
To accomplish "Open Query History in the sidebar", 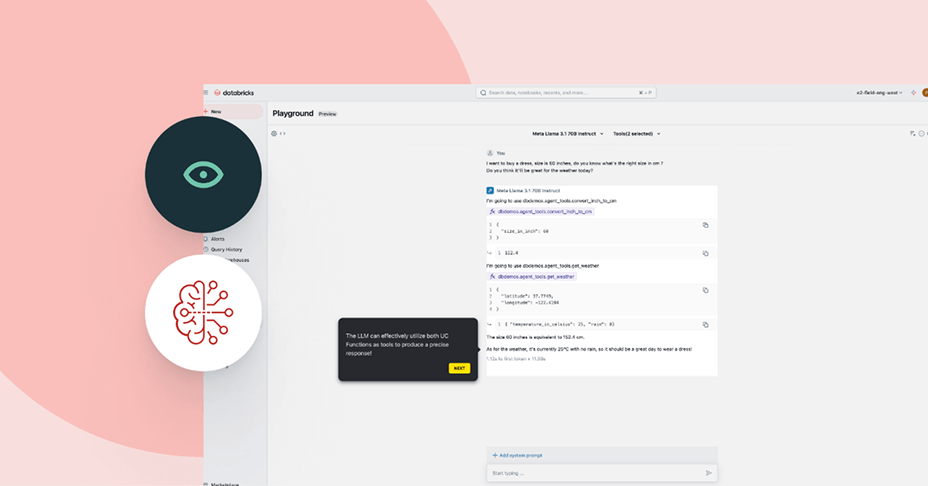I will point(223,250).
